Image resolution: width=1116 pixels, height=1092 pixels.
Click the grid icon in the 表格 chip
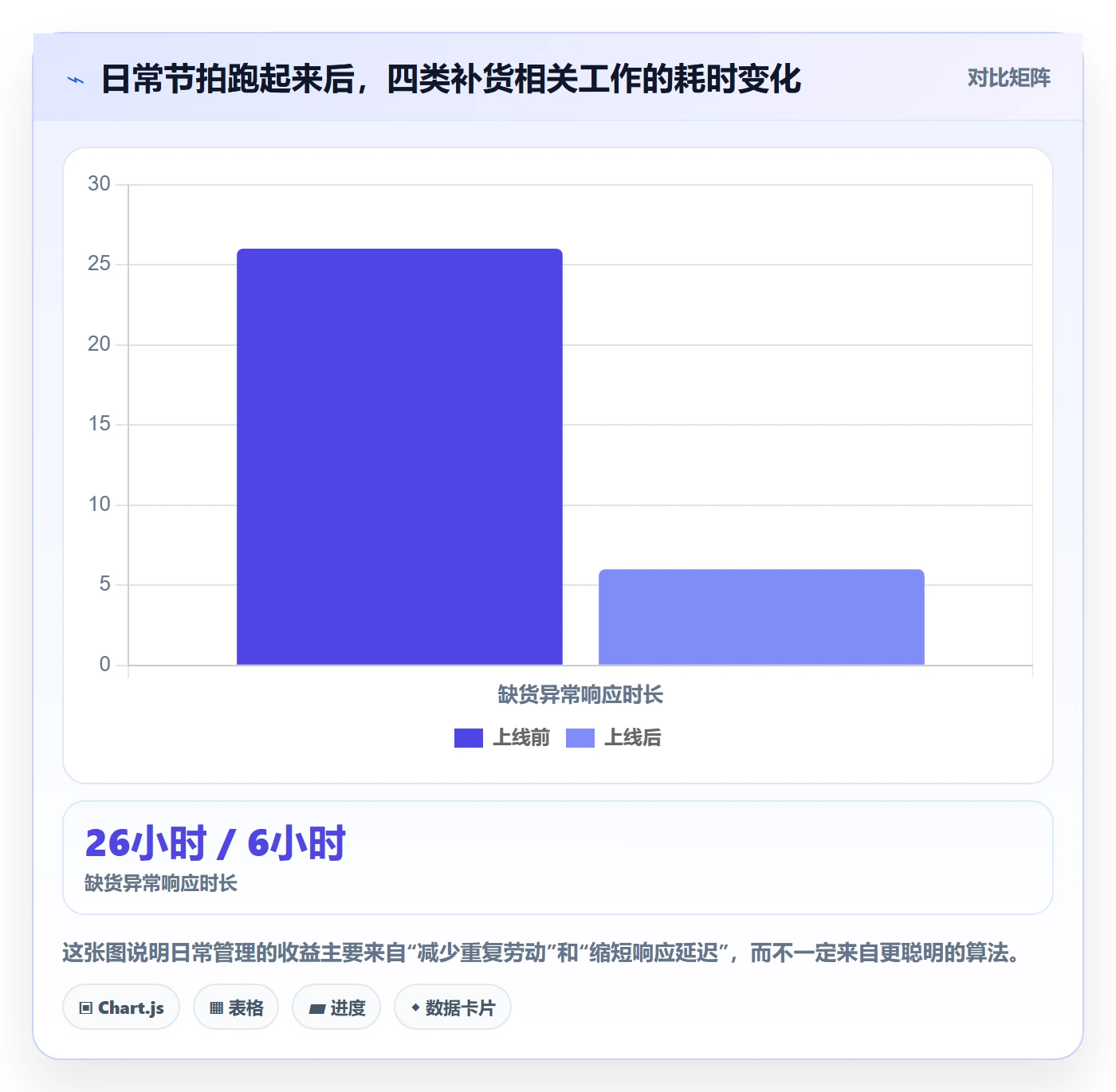click(216, 1008)
